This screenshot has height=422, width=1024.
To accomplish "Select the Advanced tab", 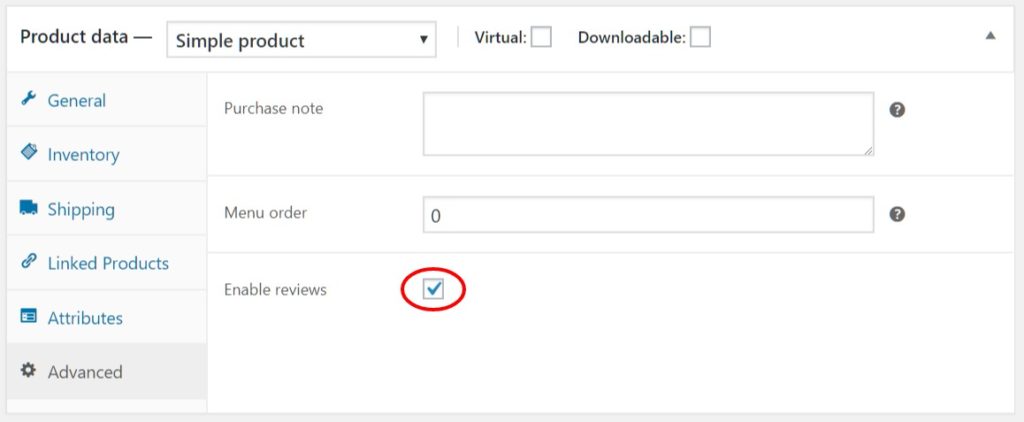I will coord(106,372).
